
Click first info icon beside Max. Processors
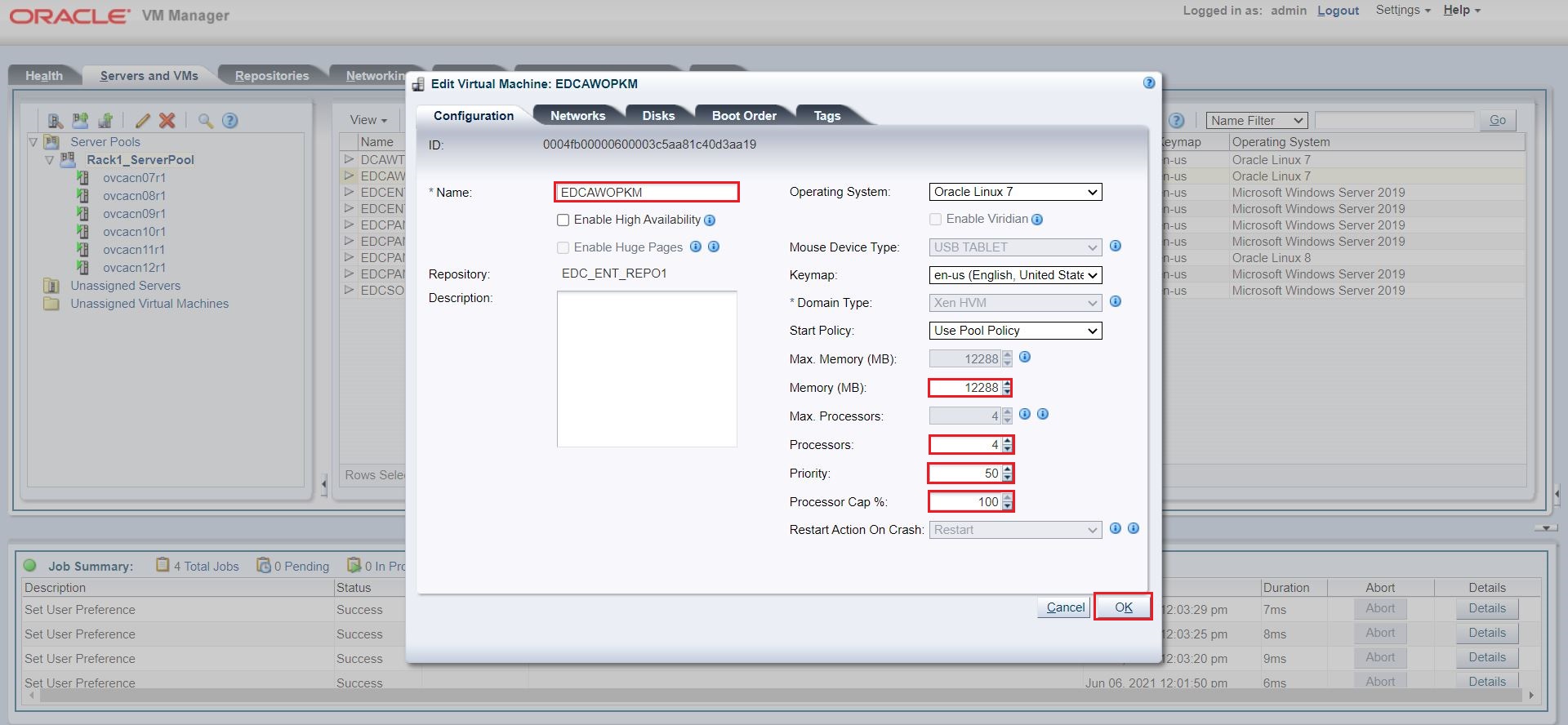pyautogui.click(x=1025, y=414)
